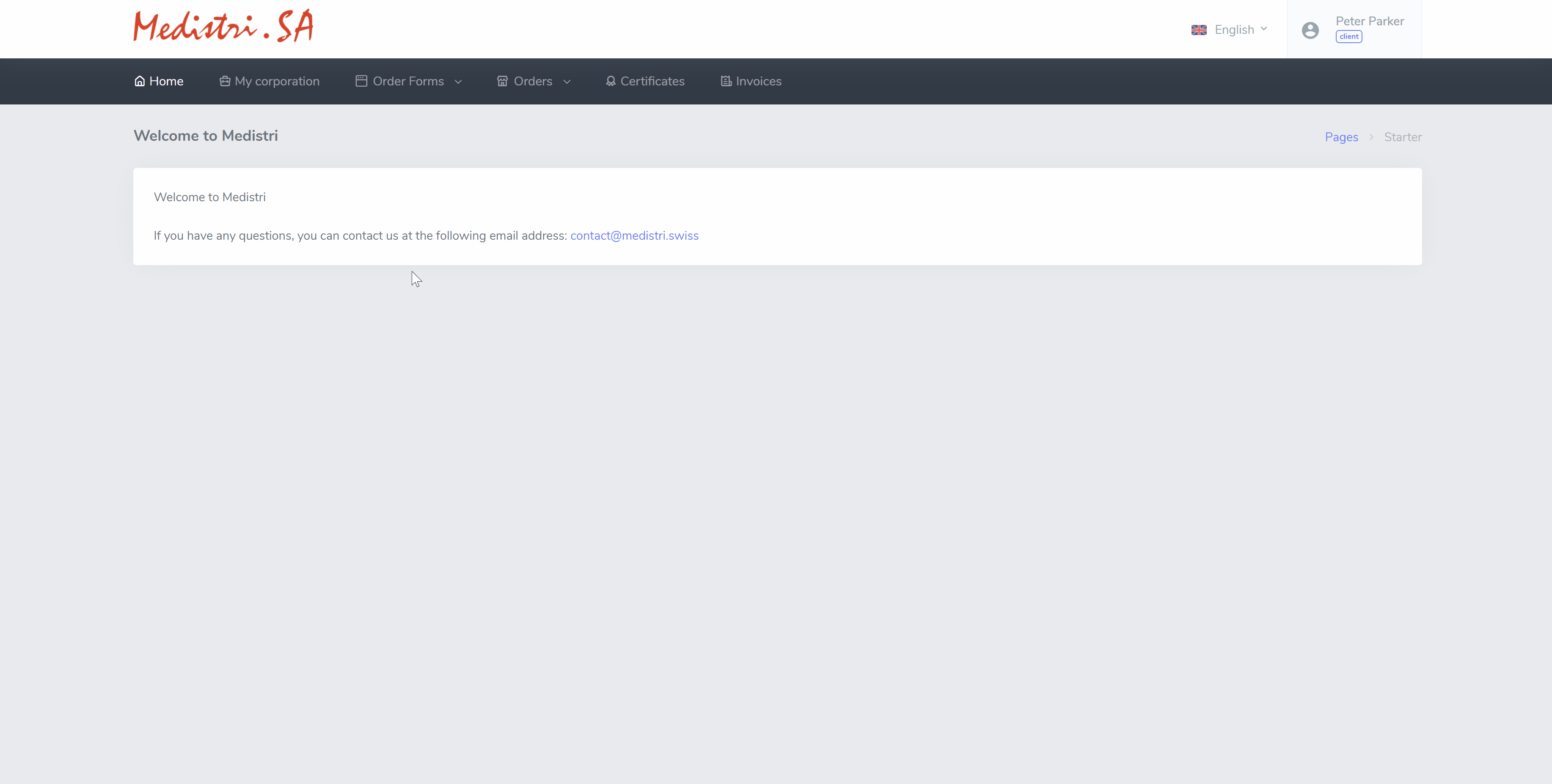1552x784 pixels.
Task: Click the Order Forms window icon
Action: click(361, 81)
